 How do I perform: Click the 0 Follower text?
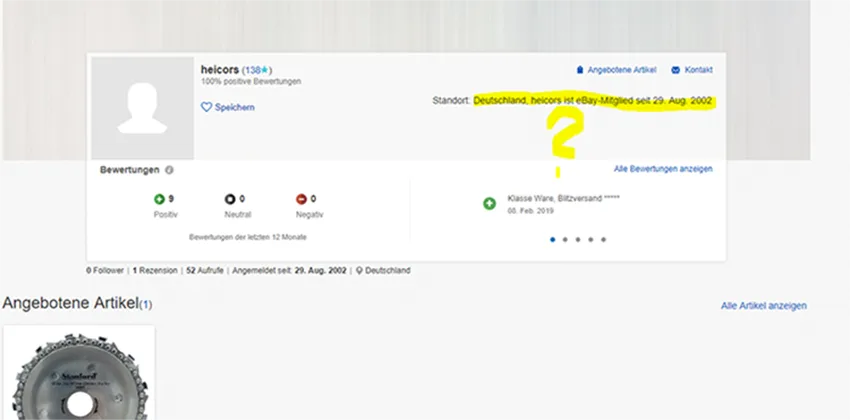point(105,270)
